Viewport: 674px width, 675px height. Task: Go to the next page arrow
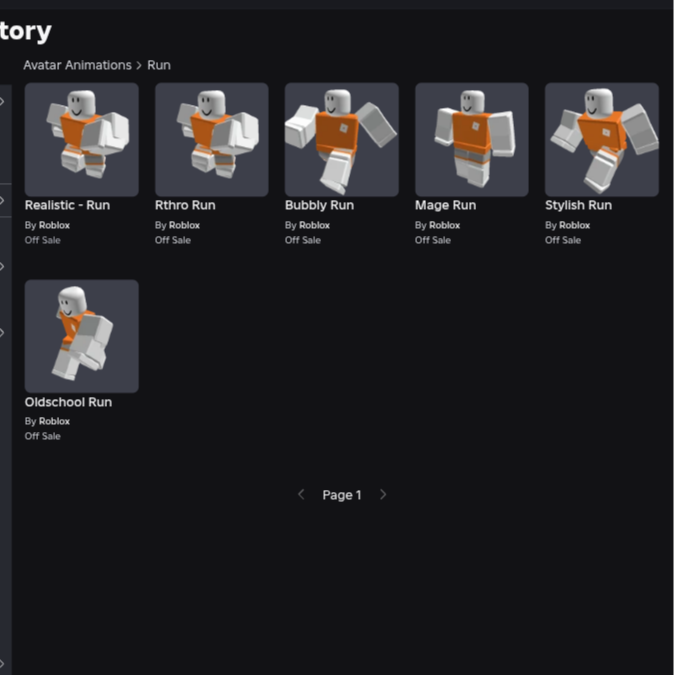pyautogui.click(x=383, y=495)
